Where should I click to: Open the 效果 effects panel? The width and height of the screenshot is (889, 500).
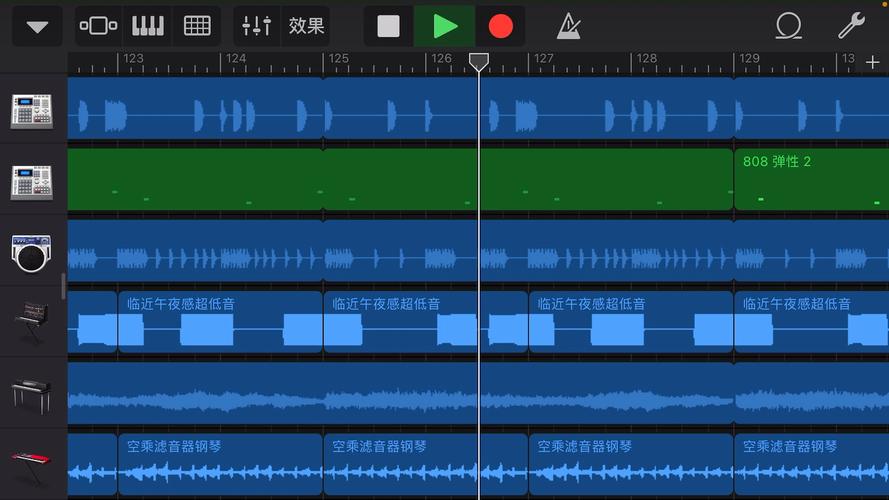pyautogui.click(x=306, y=26)
